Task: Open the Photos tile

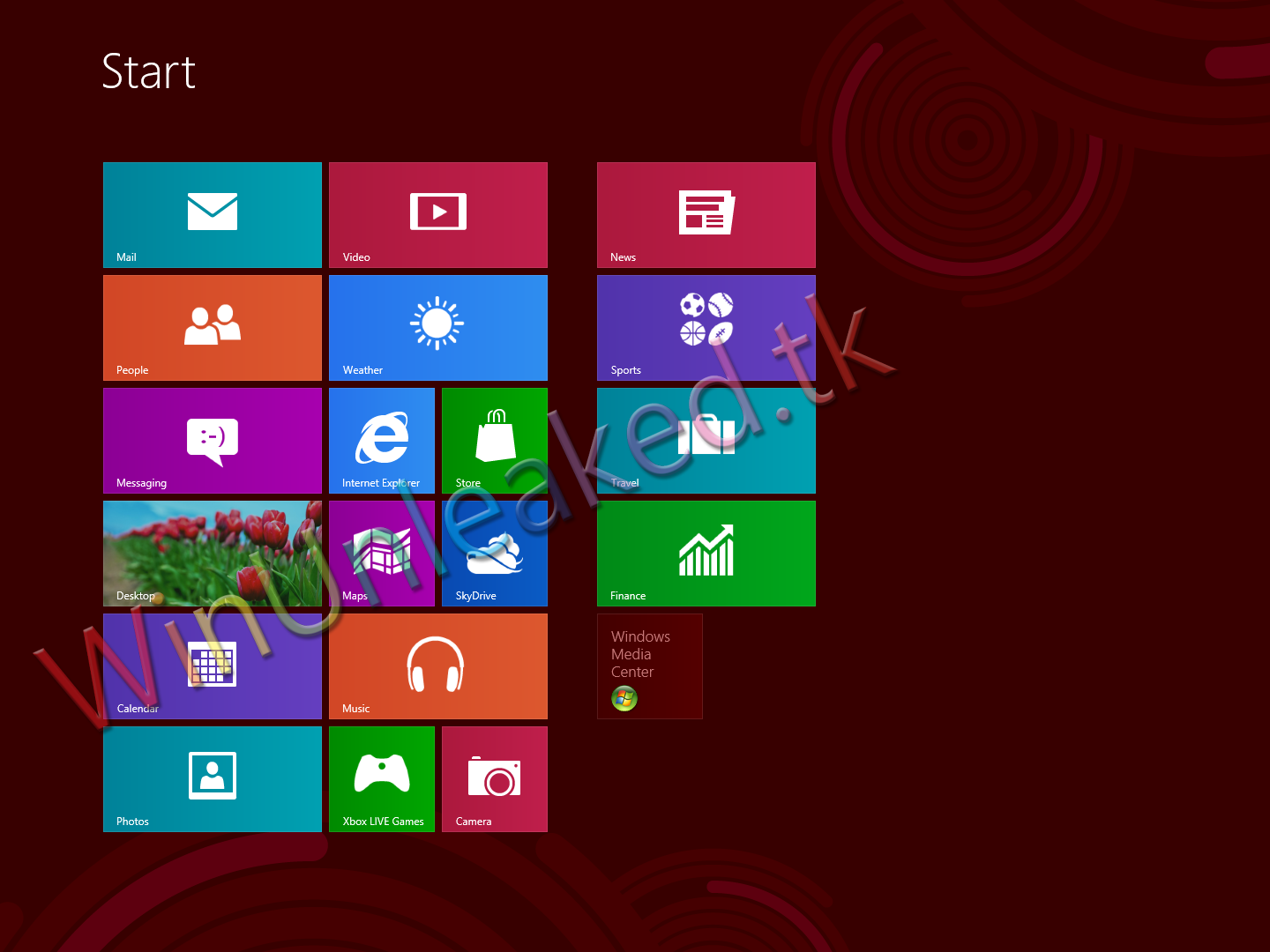Action: (213, 779)
